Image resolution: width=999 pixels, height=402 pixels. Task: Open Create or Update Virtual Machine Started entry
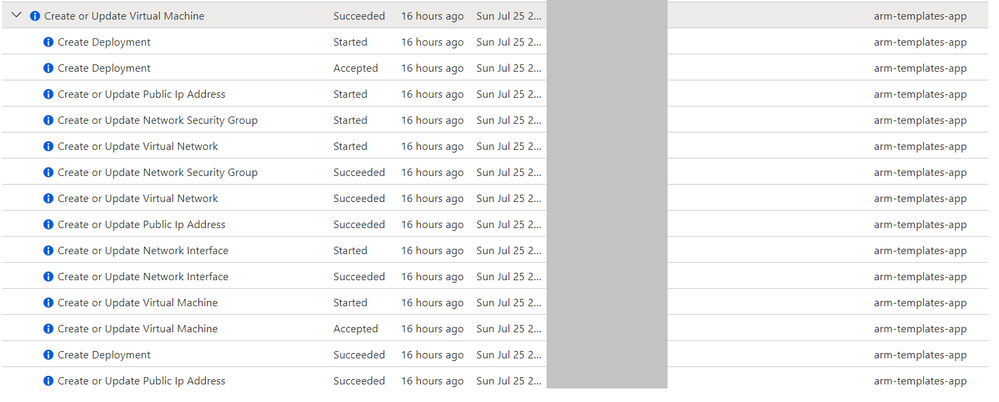[138, 303]
